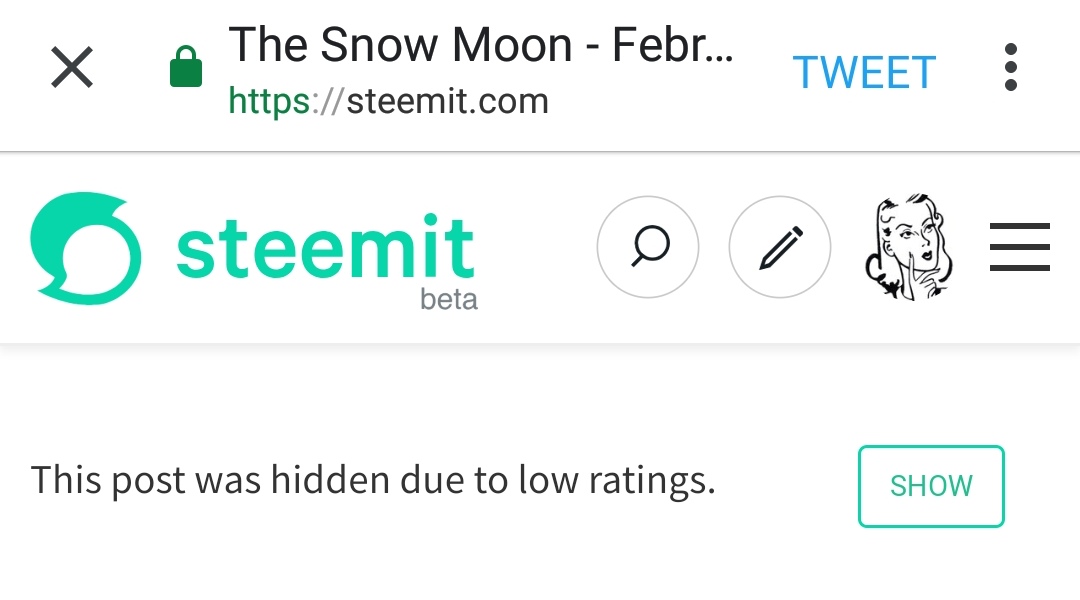
Task: Tap the green secure padlock icon
Action: 186,70
